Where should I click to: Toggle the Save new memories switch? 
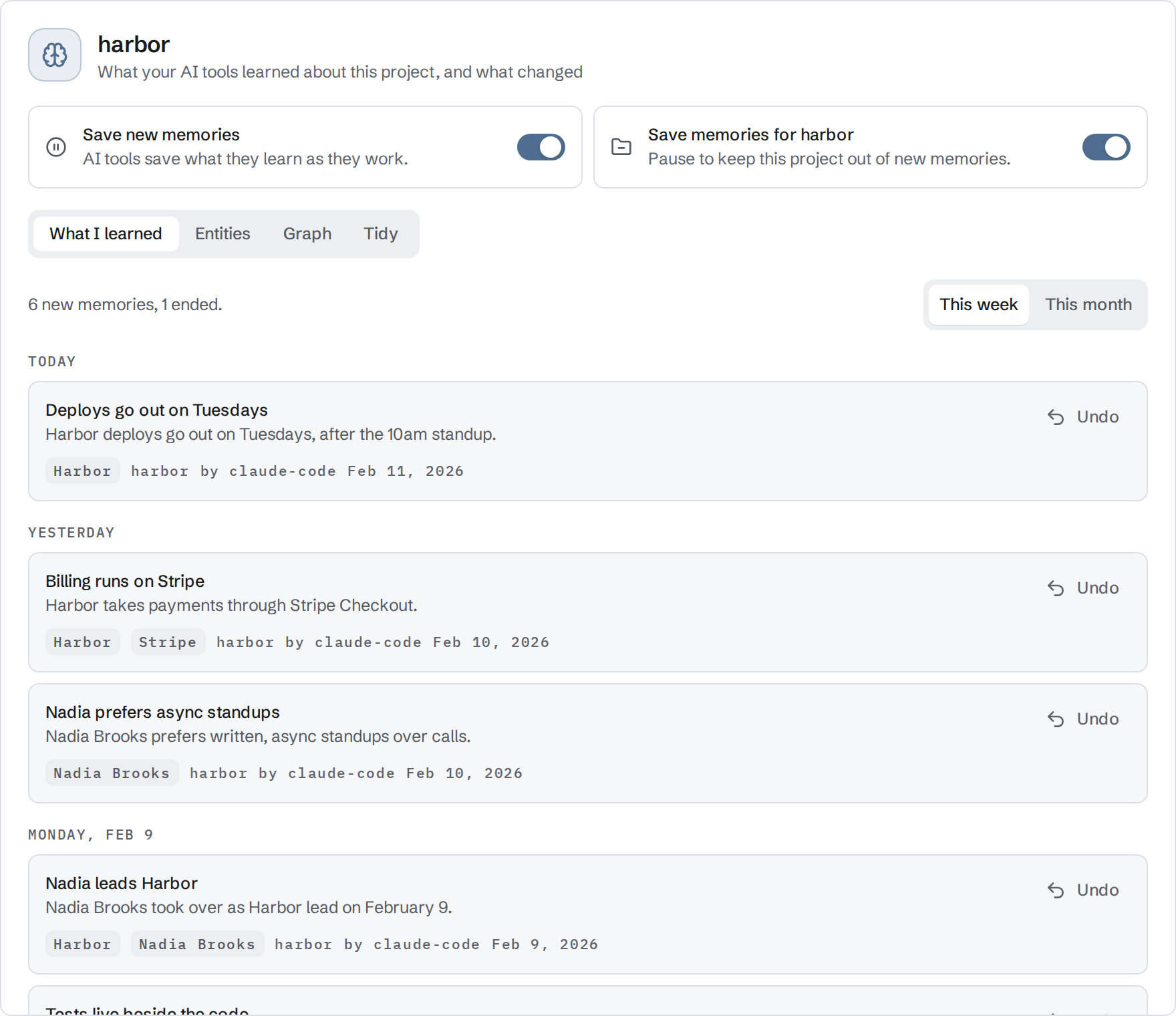coord(541,147)
